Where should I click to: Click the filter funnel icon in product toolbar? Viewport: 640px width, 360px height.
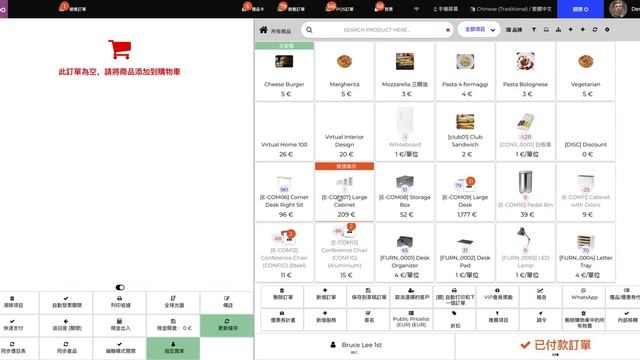point(533,29)
